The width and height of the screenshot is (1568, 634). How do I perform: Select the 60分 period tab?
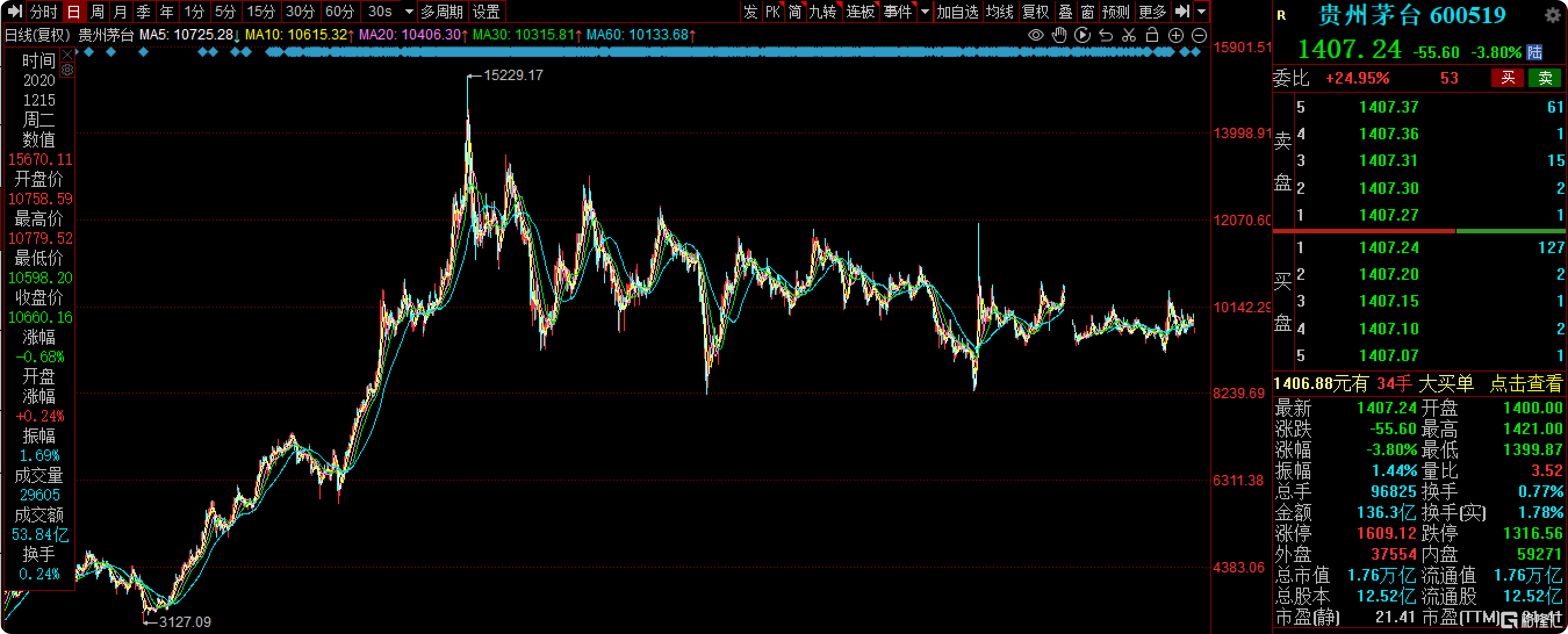click(x=340, y=11)
